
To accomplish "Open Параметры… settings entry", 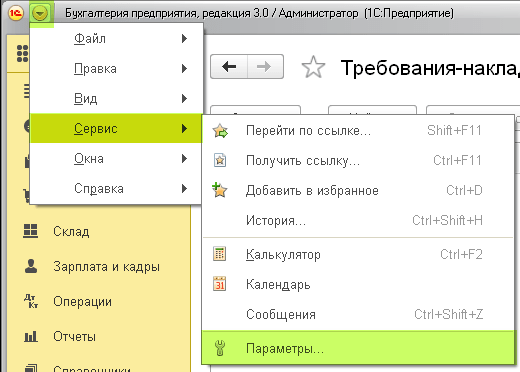I will click(x=358, y=349).
